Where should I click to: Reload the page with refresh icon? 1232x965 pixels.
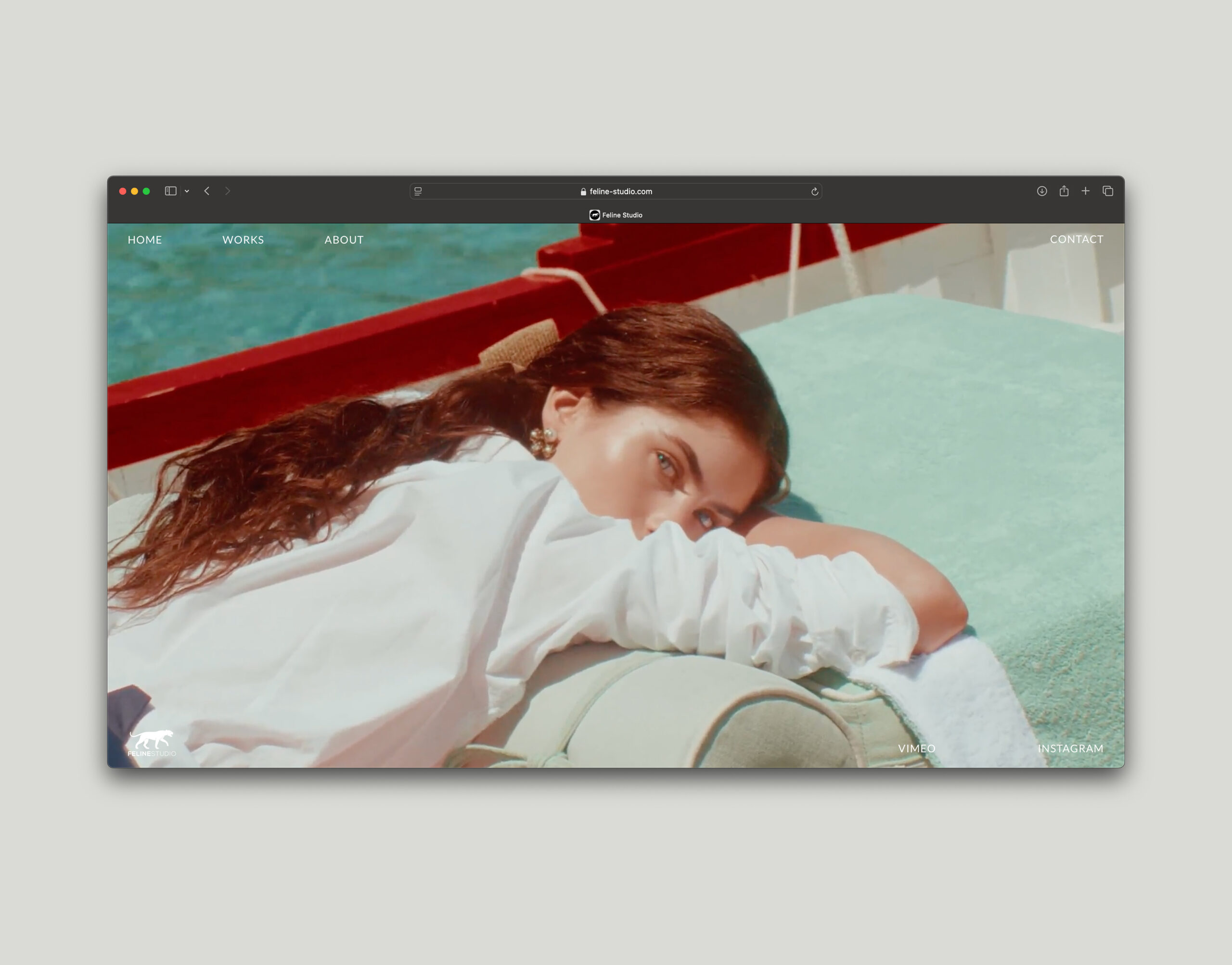(x=814, y=191)
